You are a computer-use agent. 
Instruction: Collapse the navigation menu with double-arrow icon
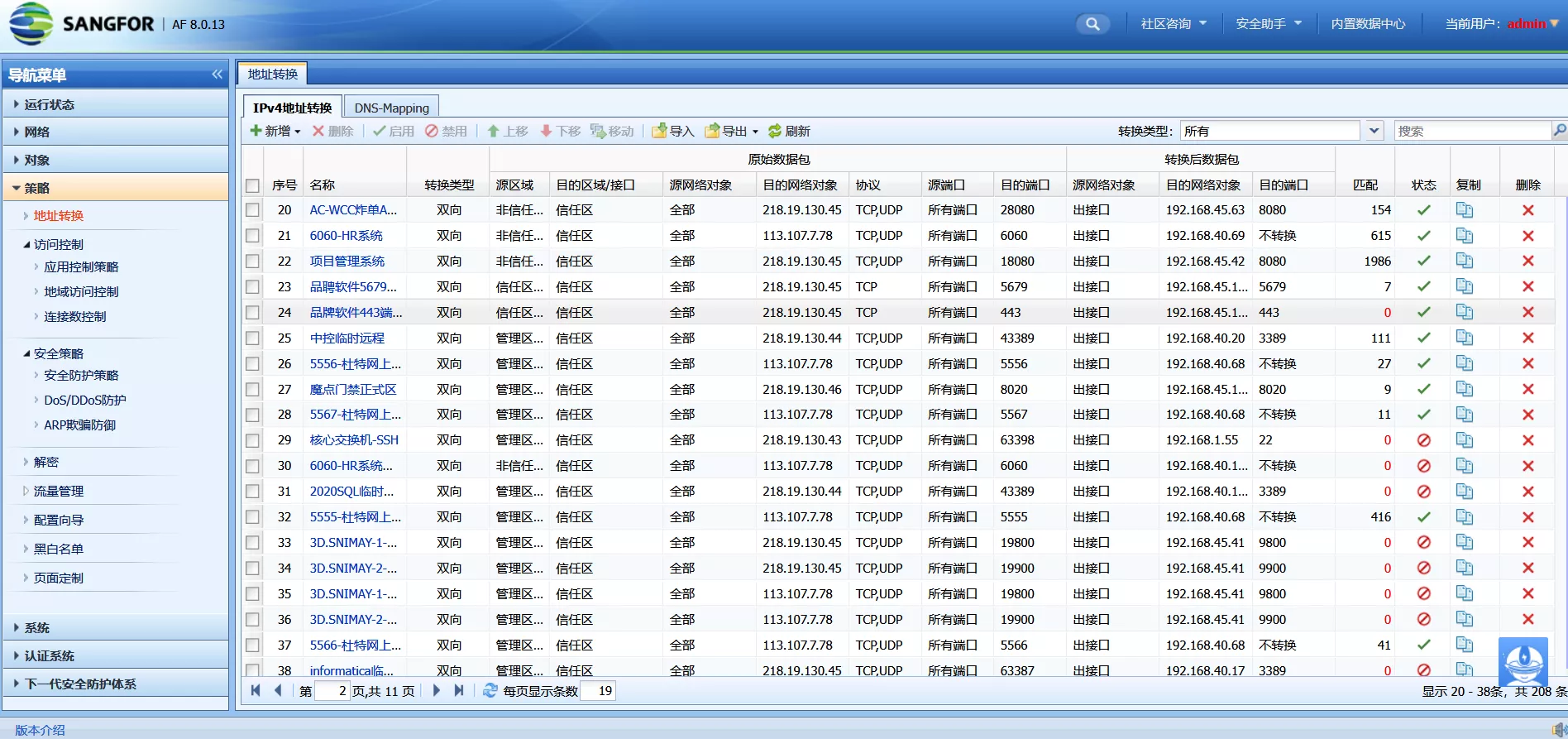217,74
